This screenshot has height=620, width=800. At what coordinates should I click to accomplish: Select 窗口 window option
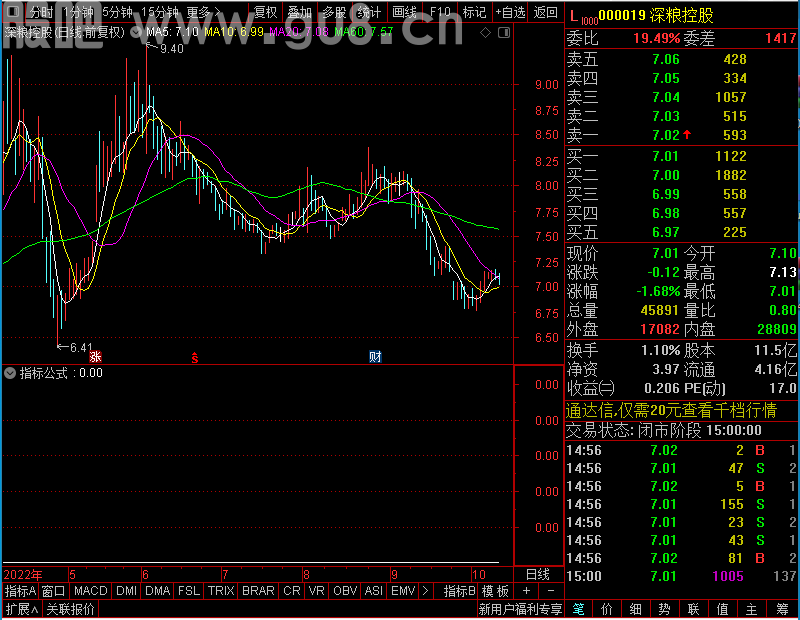click(x=54, y=591)
